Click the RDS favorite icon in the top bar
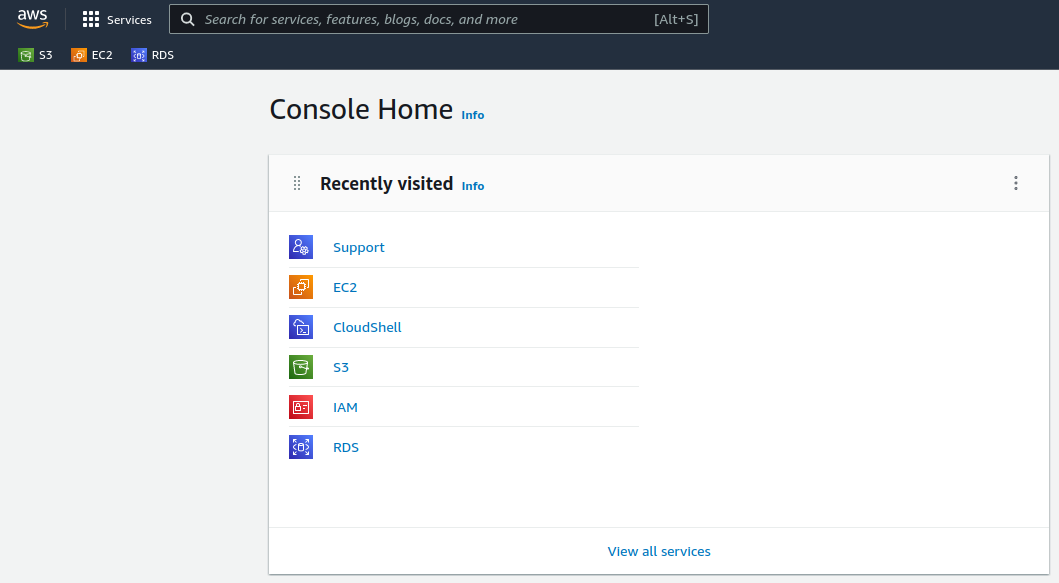This screenshot has height=583, width=1059. [138, 55]
